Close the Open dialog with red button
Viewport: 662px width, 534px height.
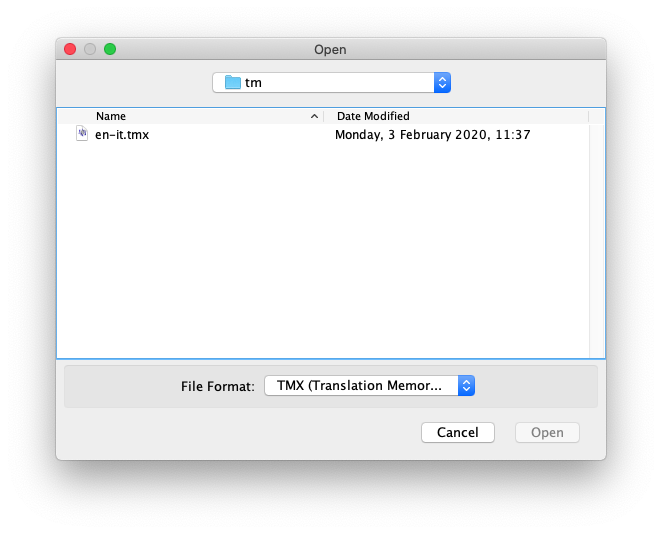pos(70,49)
